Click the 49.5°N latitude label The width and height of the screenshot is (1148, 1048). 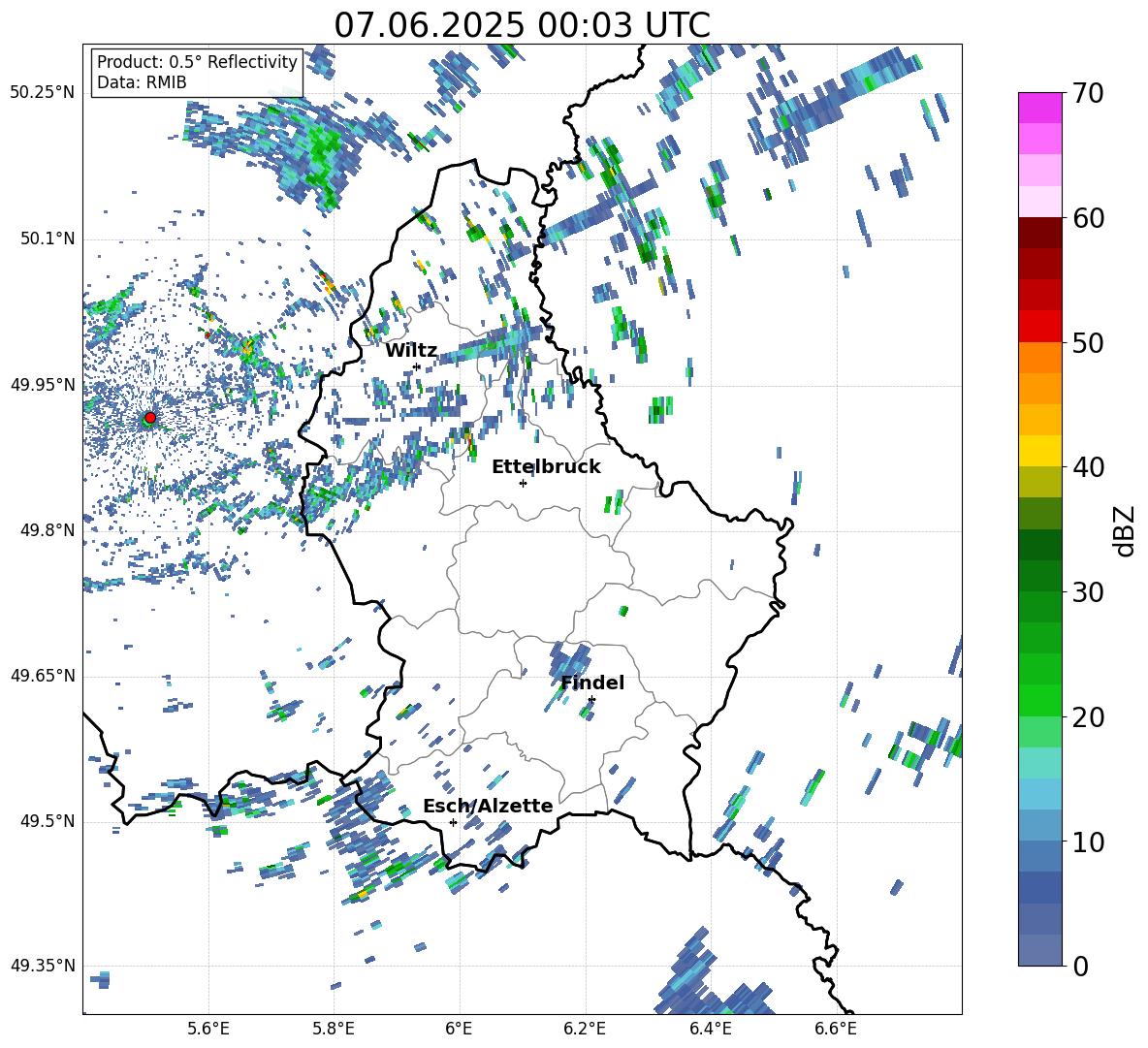47,821
